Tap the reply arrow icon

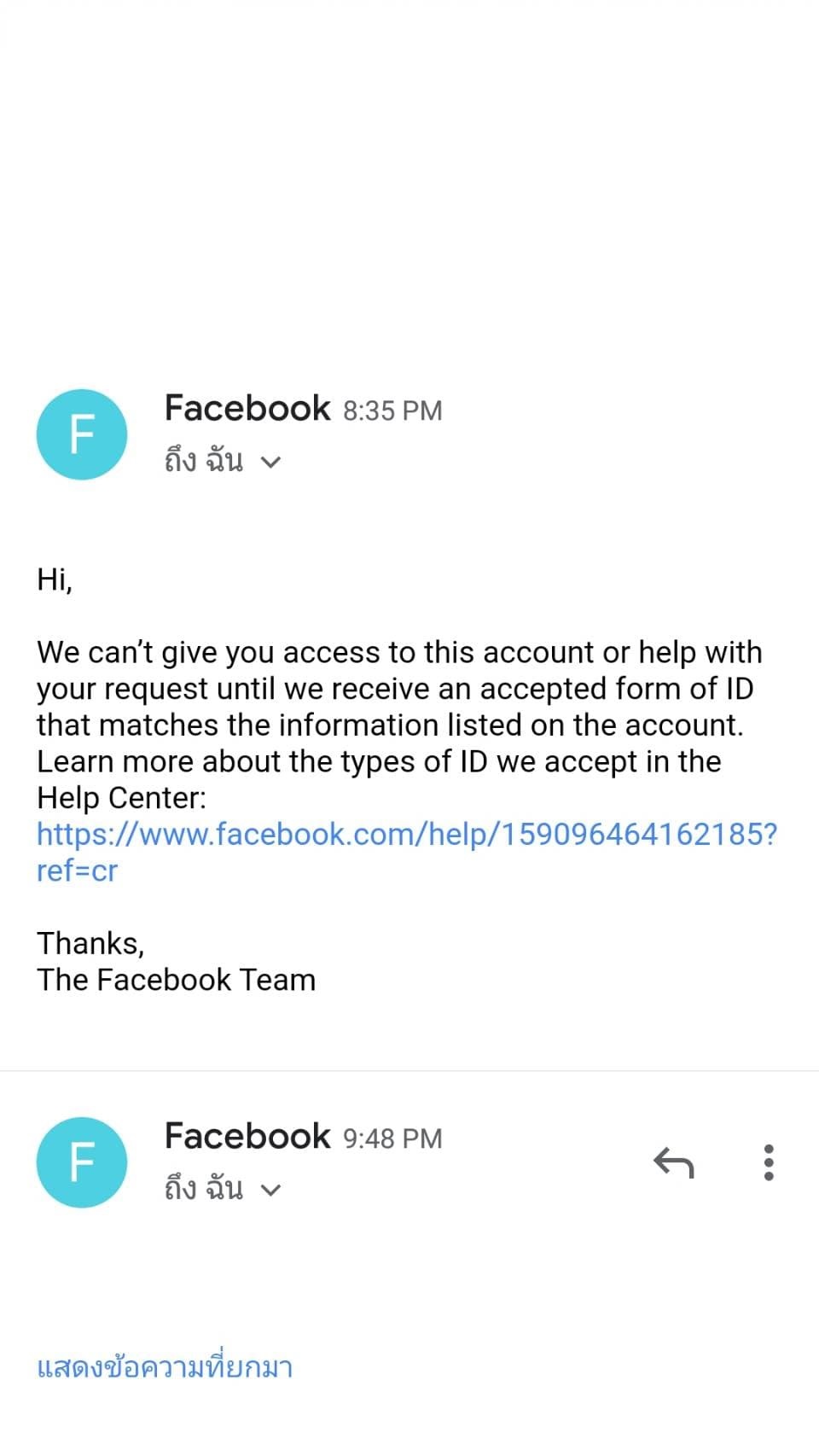click(673, 1162)
